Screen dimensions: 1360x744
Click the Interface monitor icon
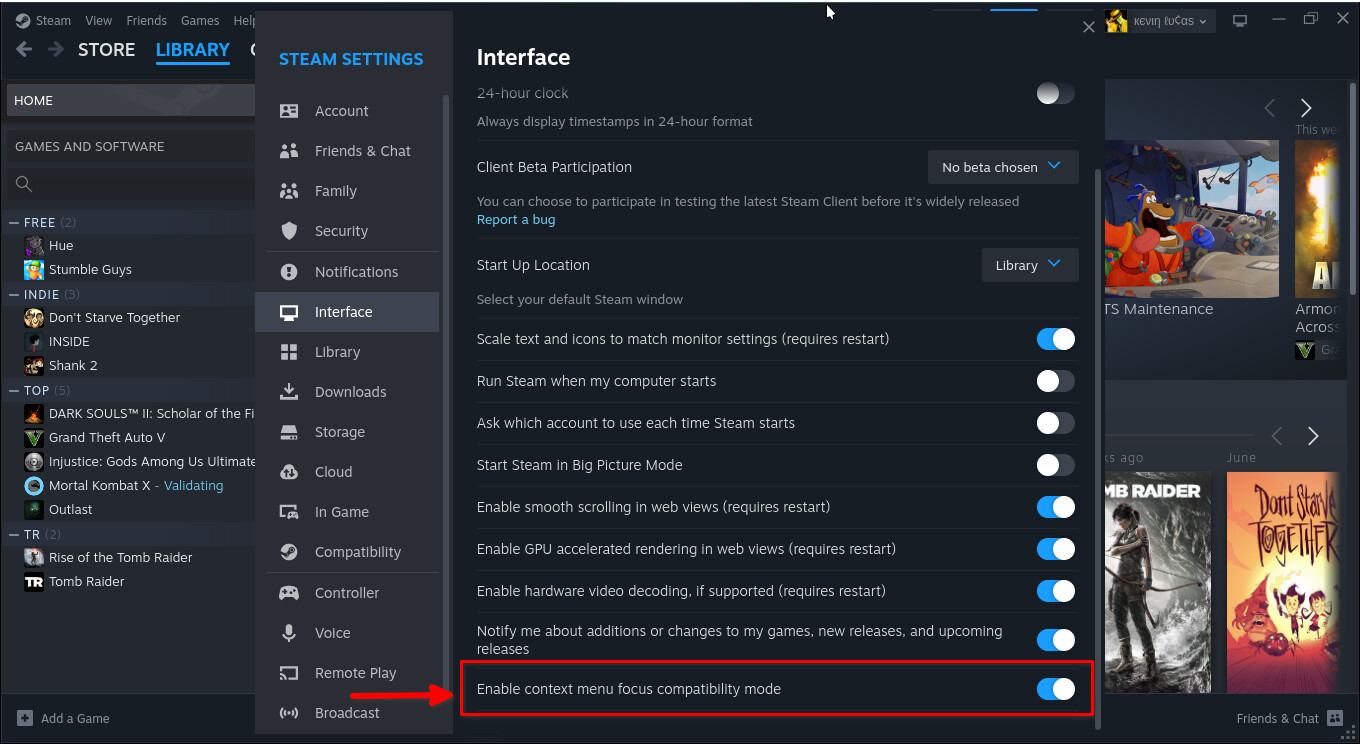click(x=289, y=312)
